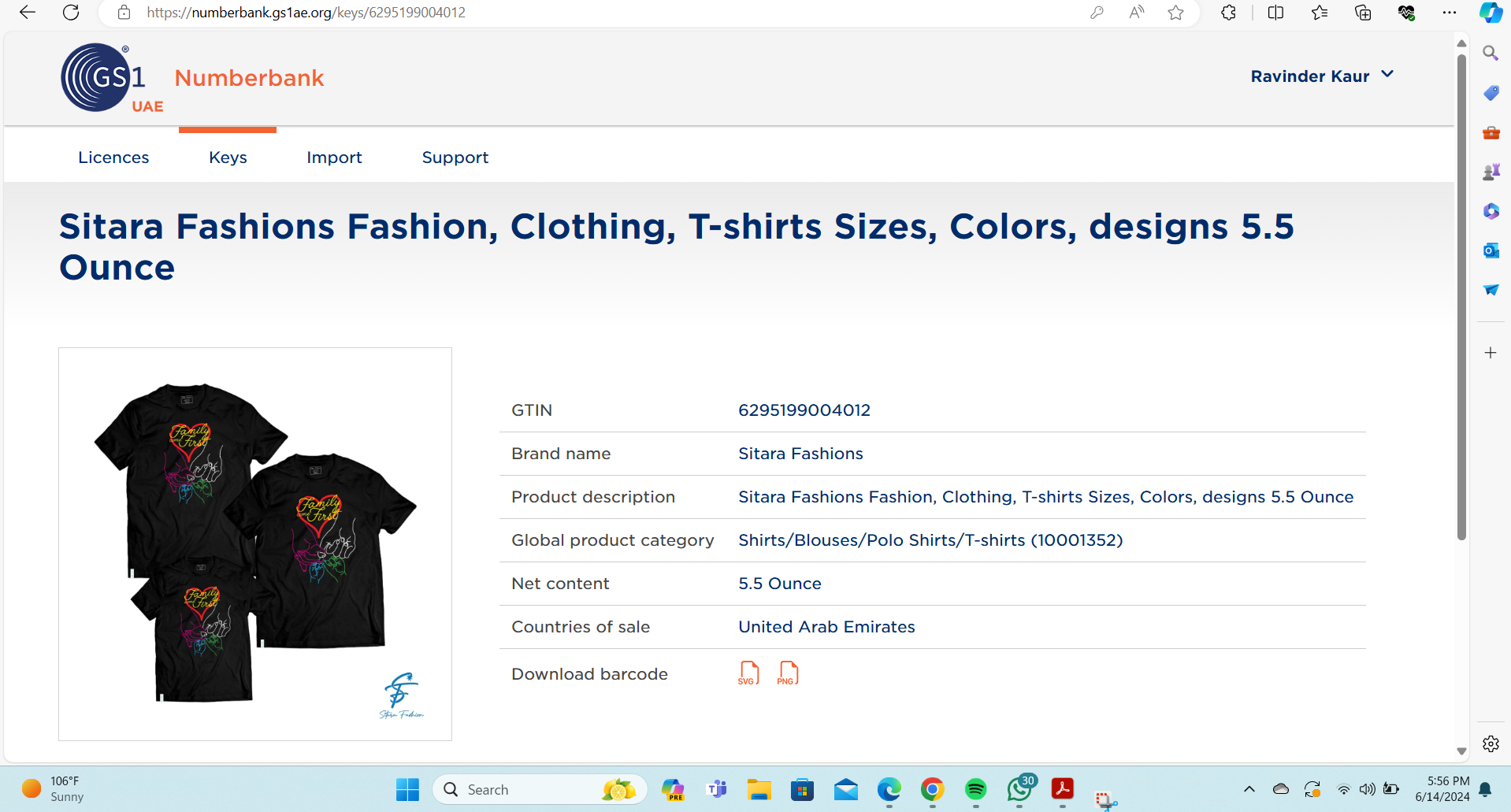Open the Snipping Tool from the taskbar

(x=1105, y=800)
